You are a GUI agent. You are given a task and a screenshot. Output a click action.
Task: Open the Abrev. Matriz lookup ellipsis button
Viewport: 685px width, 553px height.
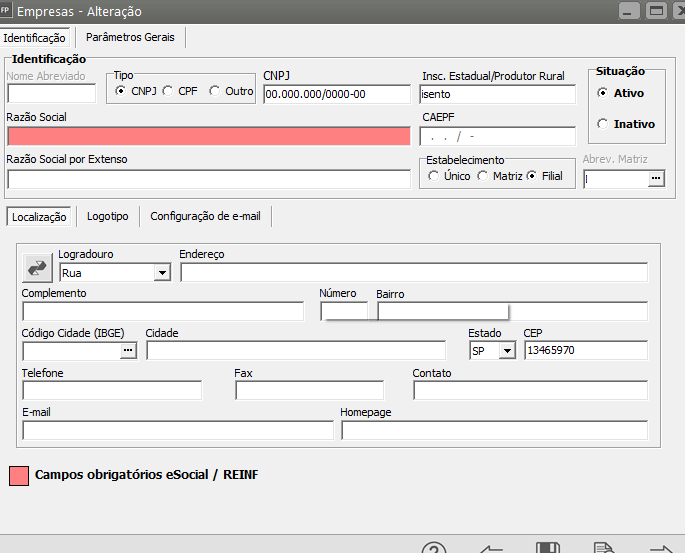pyautogui.click(x=656, y=179)
